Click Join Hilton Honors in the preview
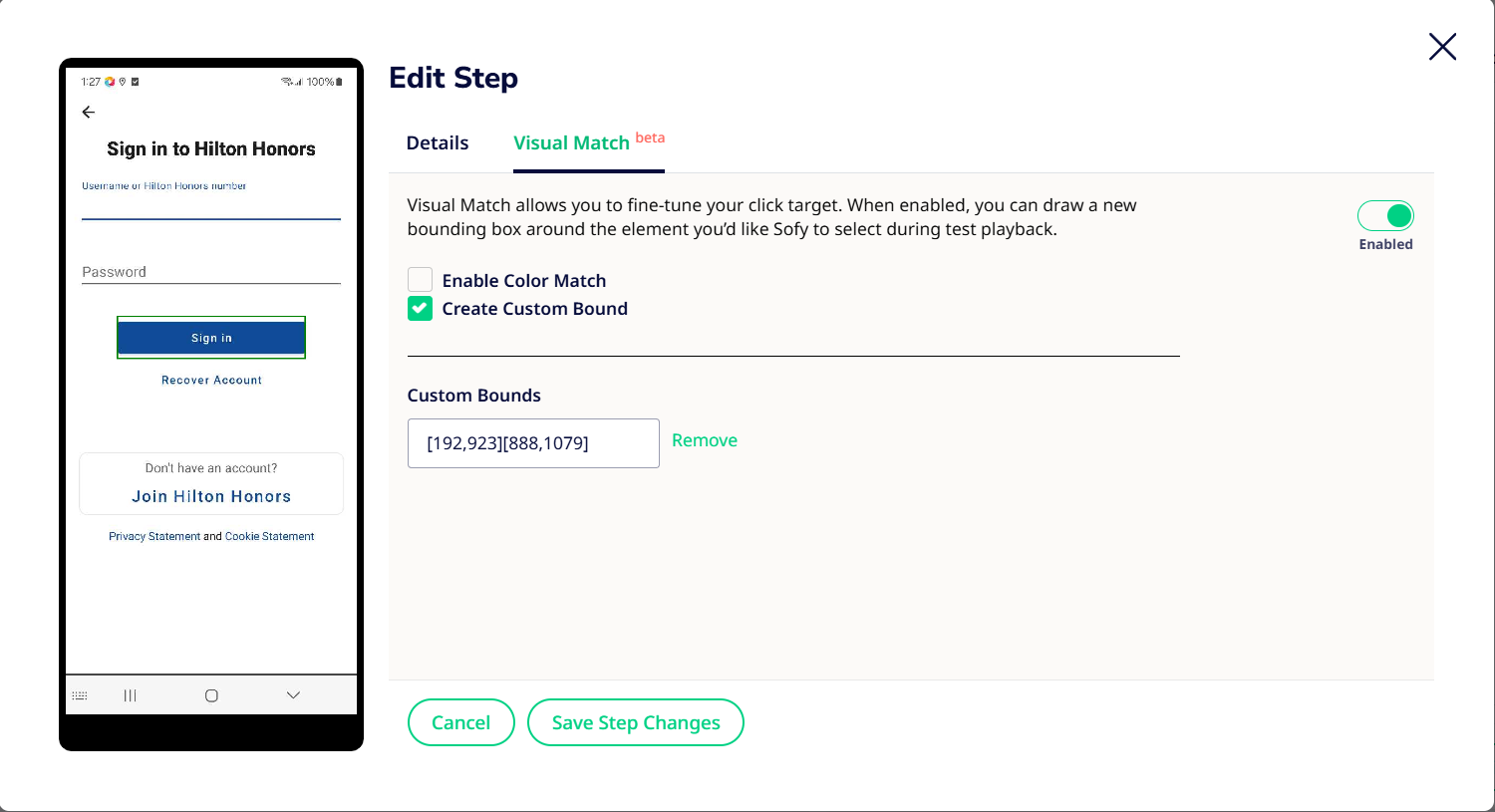The width and height of the screenshot is (1495, 812). (211, 496)
